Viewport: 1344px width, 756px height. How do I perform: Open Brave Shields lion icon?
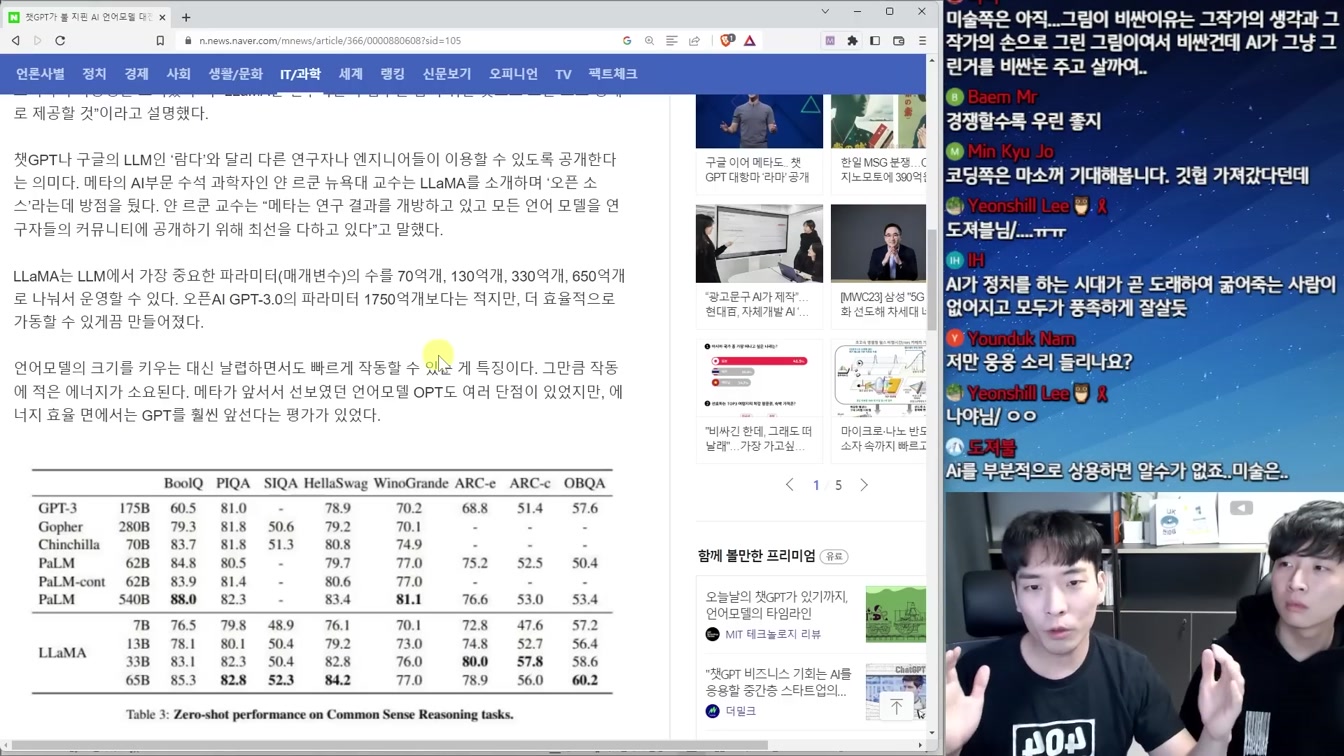pos(727,41)
